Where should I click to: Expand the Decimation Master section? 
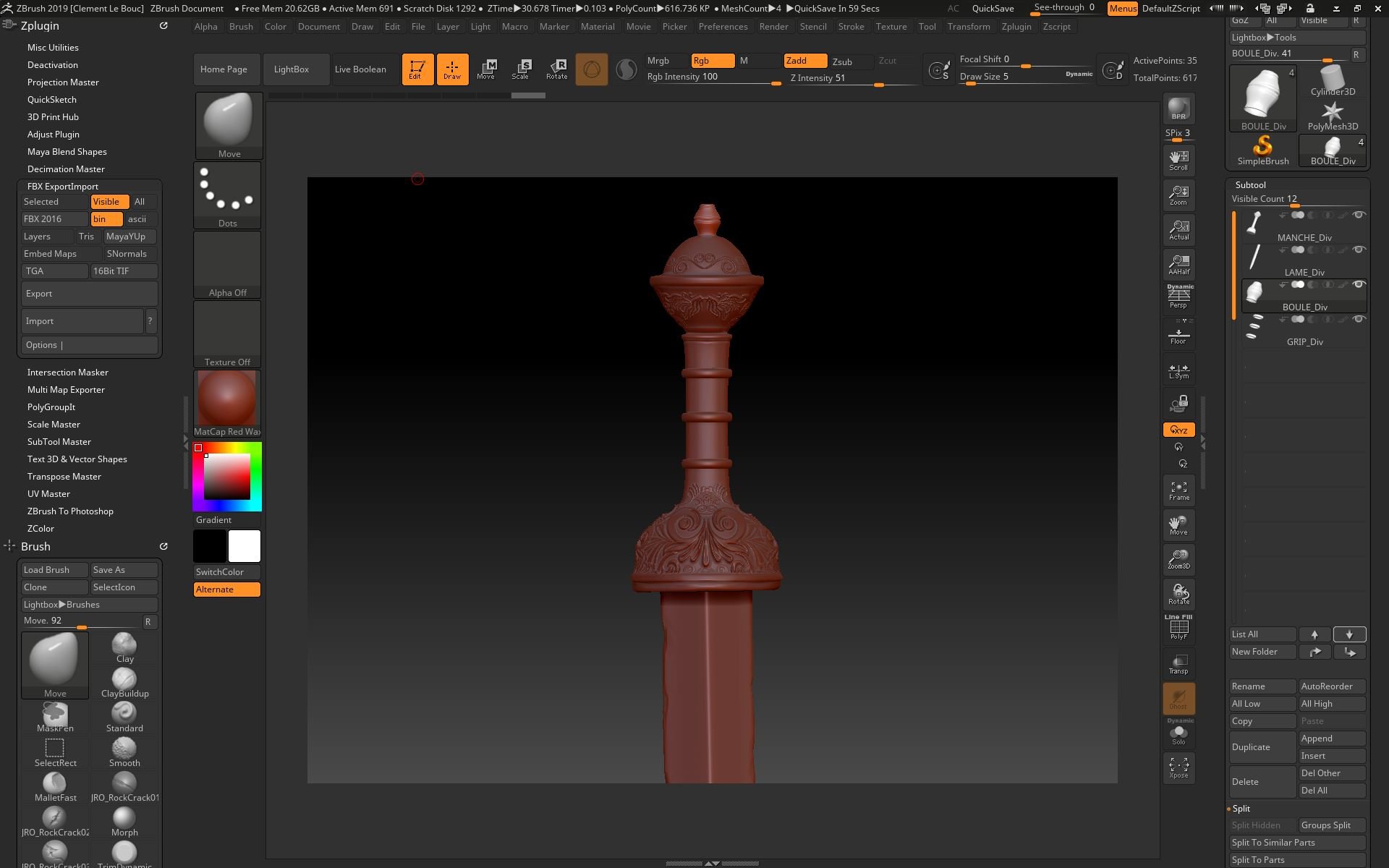pyautogui.click(x=66, y=169)
